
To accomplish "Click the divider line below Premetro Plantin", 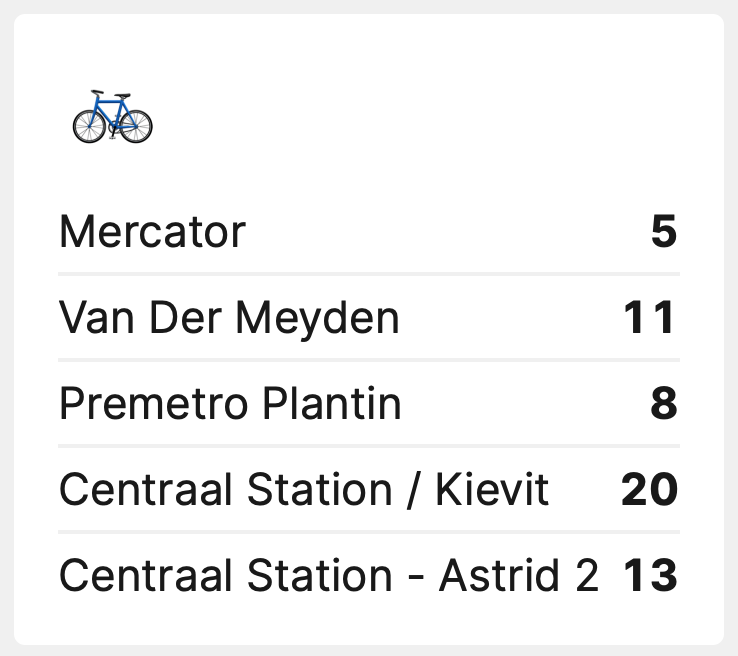I will click(368, 445).
